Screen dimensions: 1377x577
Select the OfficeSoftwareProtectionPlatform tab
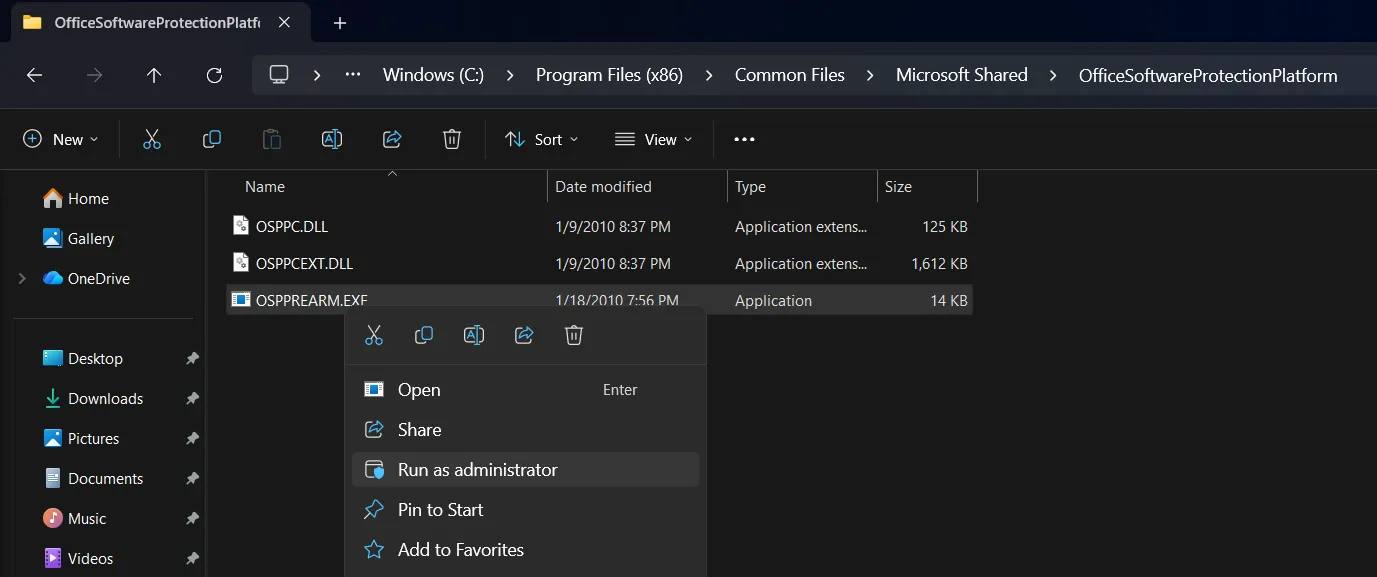point(158,23)
